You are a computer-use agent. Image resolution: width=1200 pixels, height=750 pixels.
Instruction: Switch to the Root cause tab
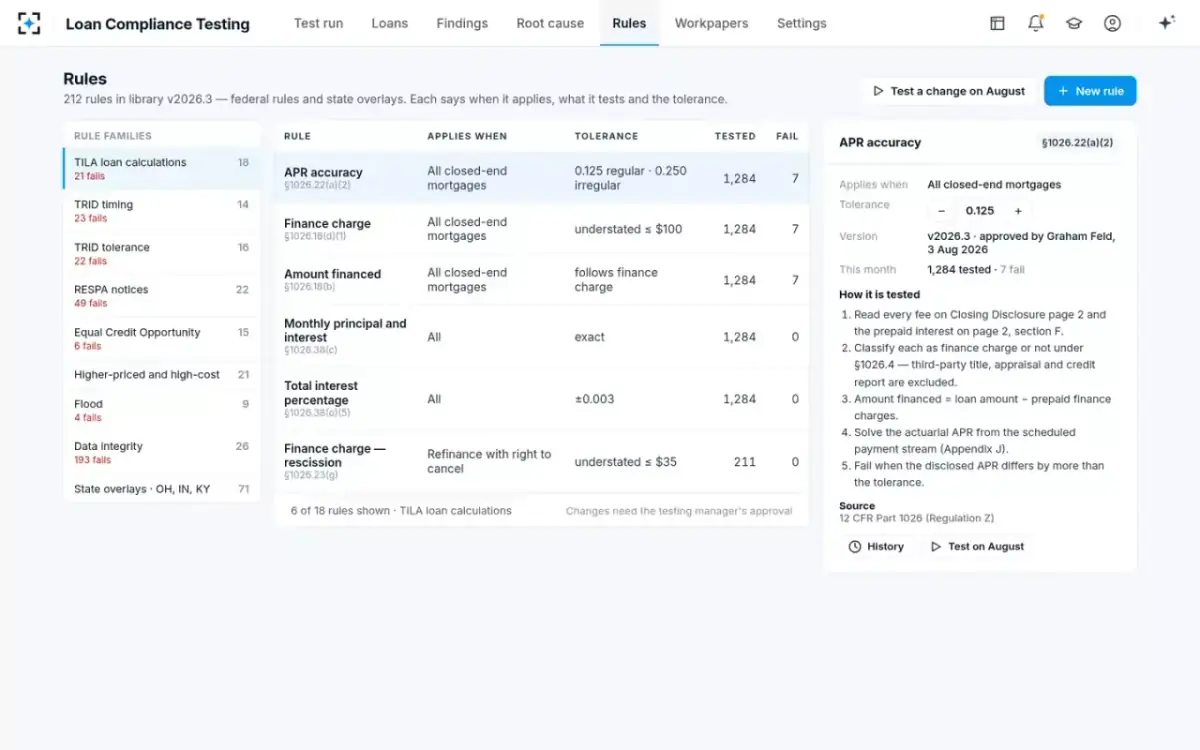[x=550, y=23]
